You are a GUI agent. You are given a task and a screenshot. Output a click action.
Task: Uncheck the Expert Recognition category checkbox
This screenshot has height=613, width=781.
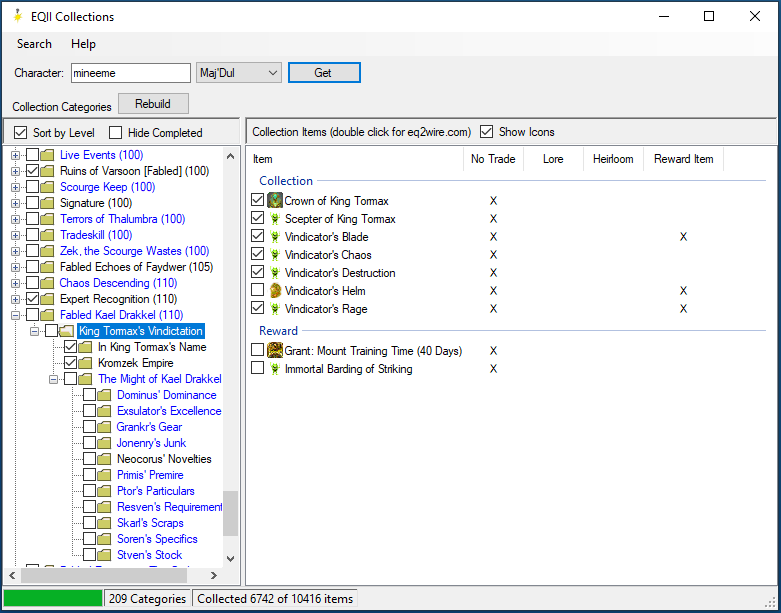[32, 299]
